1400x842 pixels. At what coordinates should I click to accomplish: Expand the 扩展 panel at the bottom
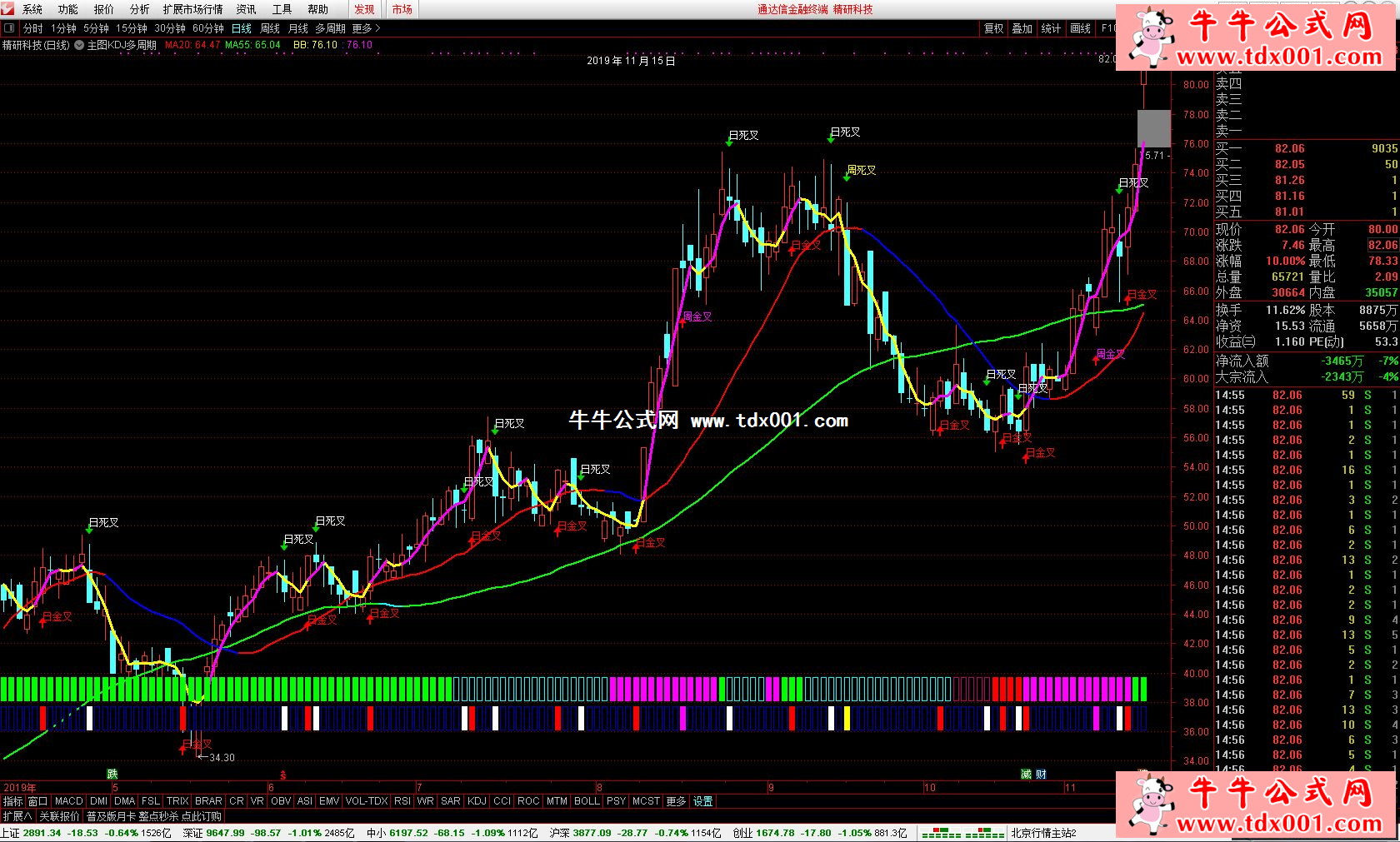[17, 816]
